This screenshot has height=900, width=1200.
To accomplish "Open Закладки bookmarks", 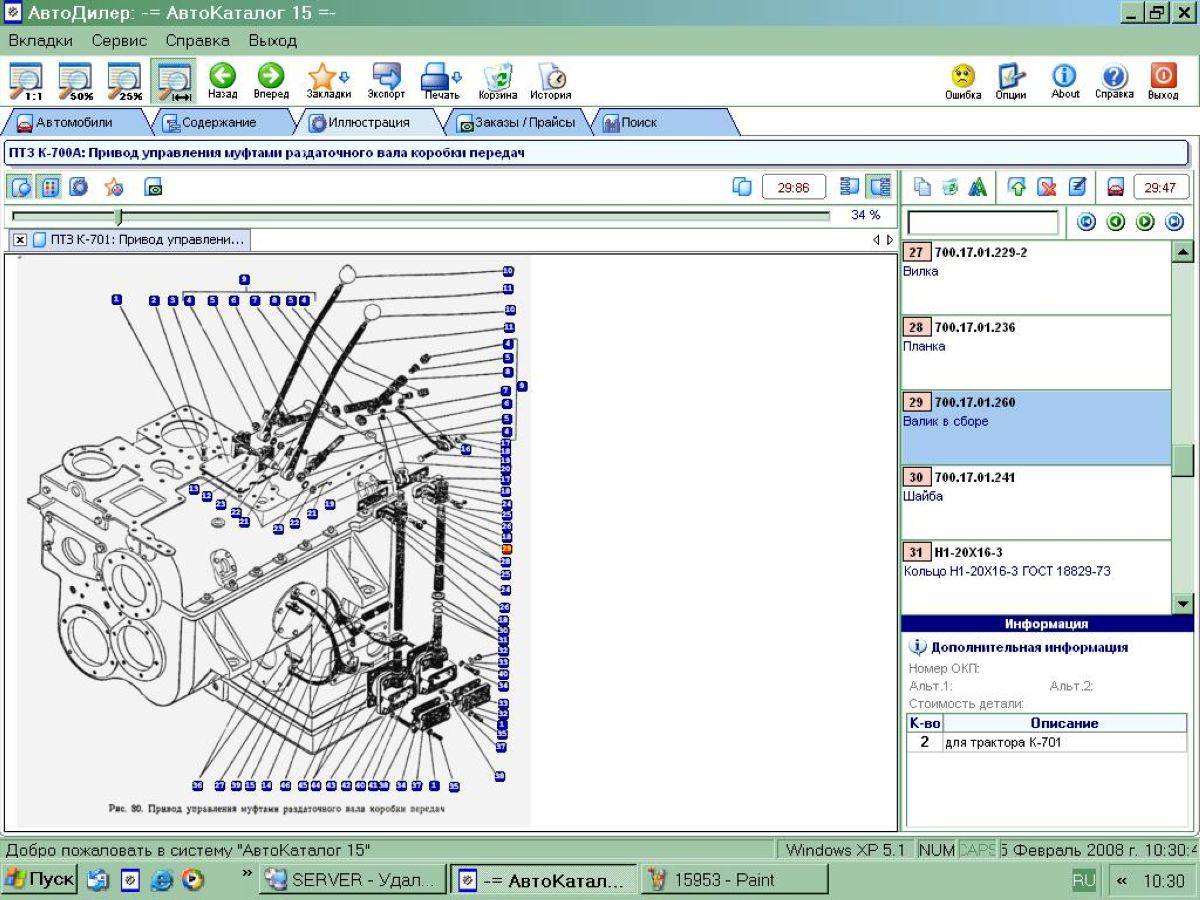I will click(x=322, y=81).
